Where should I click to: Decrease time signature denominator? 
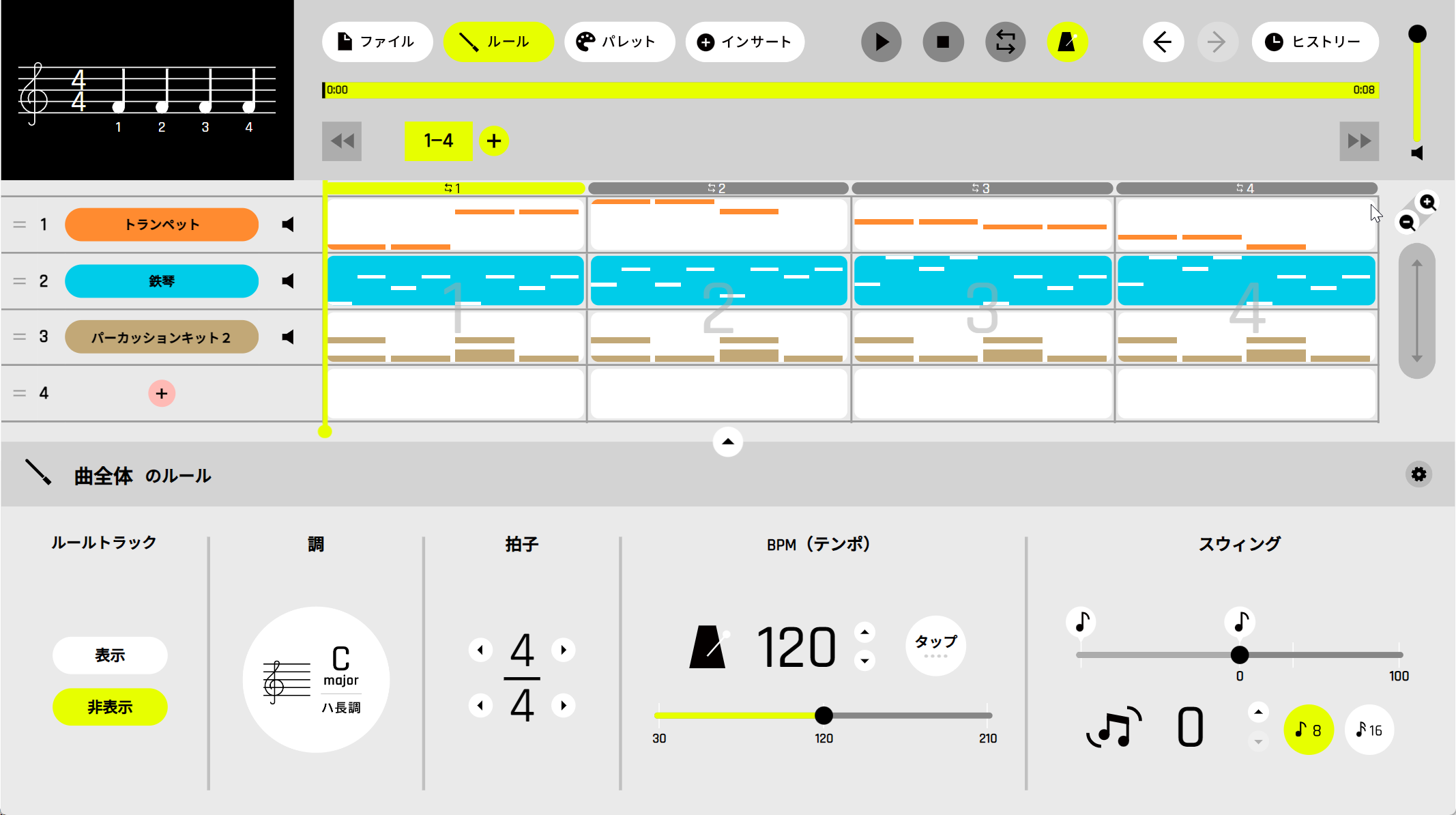pos(480,705)
